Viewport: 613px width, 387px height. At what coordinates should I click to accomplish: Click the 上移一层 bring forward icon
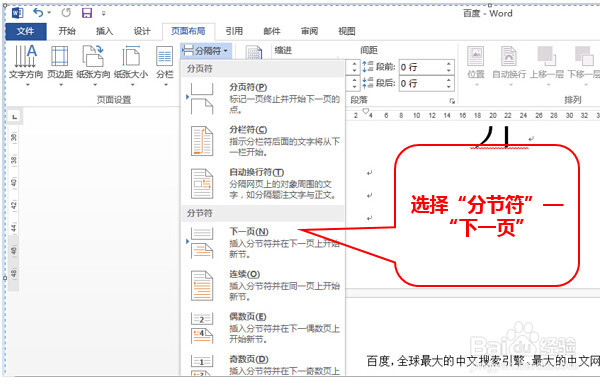(547, 56)
